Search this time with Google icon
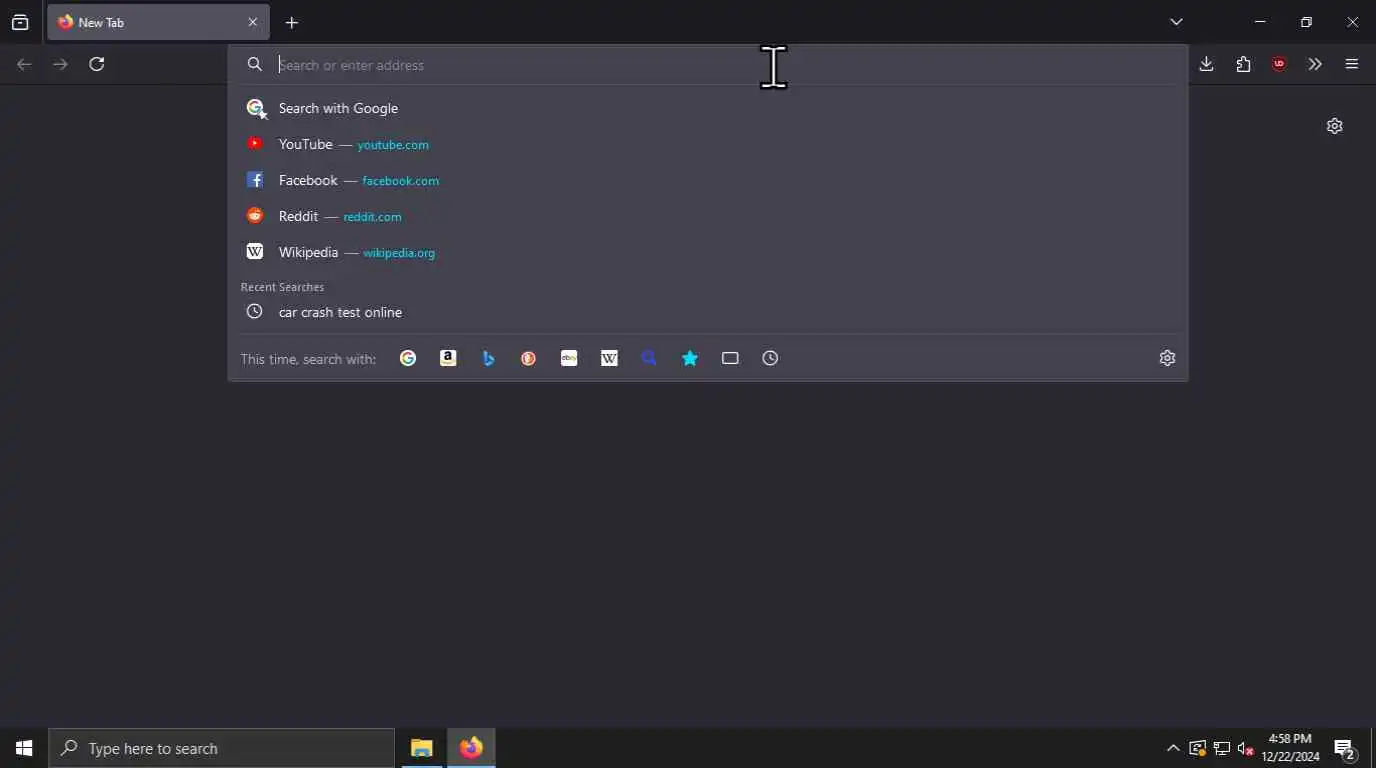 tap(408, 358)
